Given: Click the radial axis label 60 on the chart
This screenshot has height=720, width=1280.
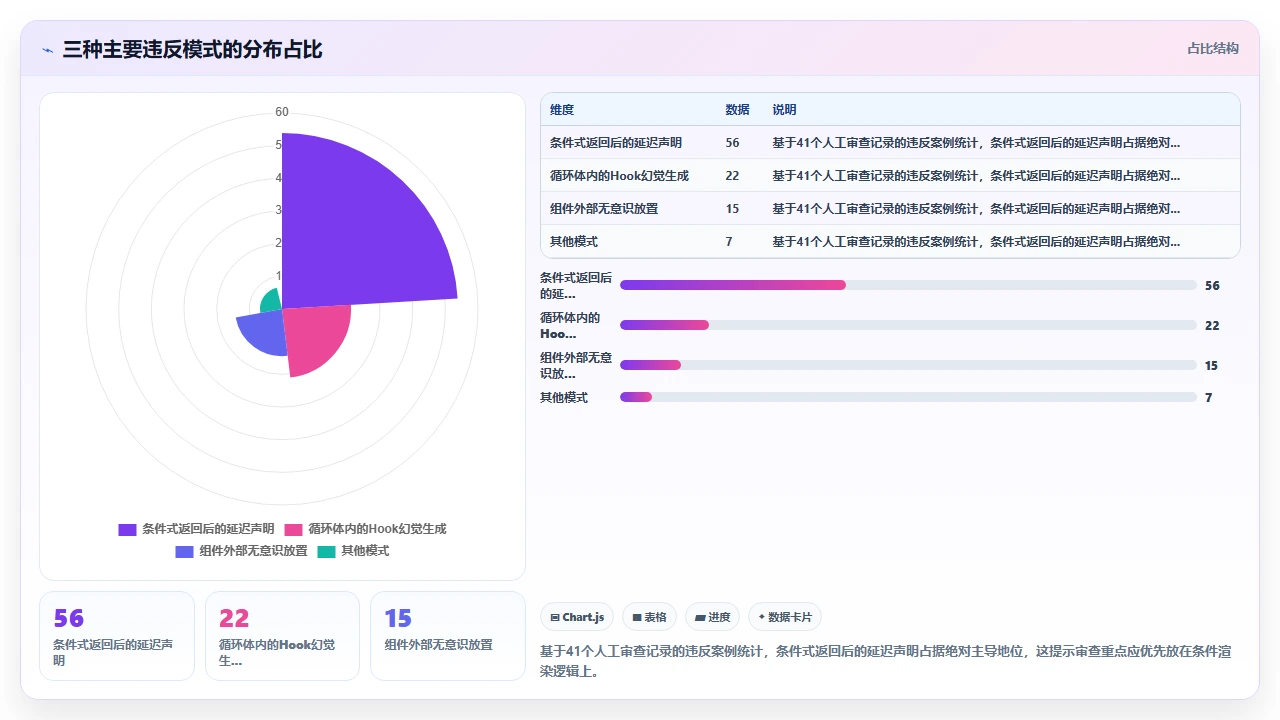Looking at the screenshot, I should click(x=282, y=112).
